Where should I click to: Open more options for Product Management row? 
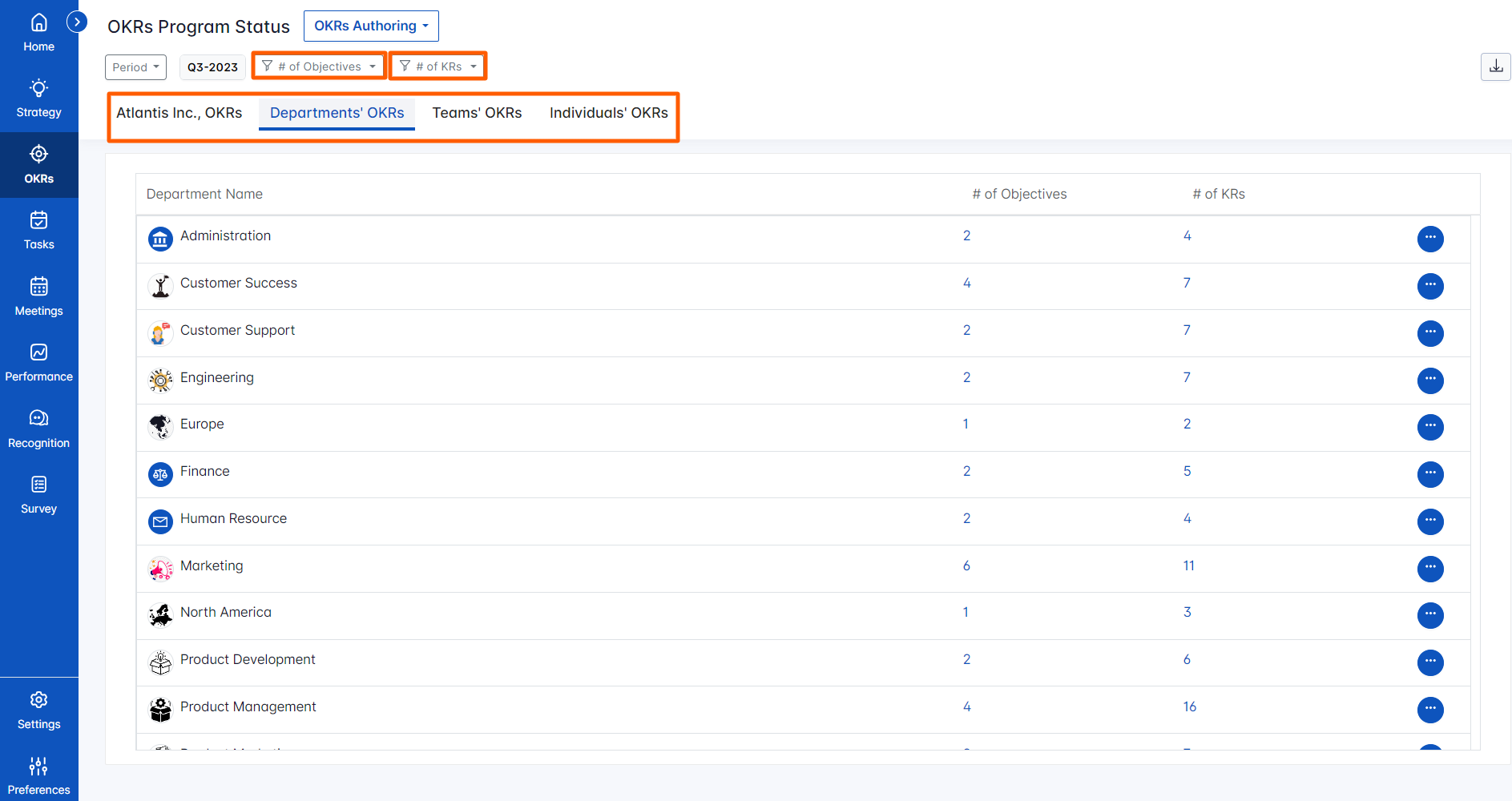click(x=1430, y=710)
